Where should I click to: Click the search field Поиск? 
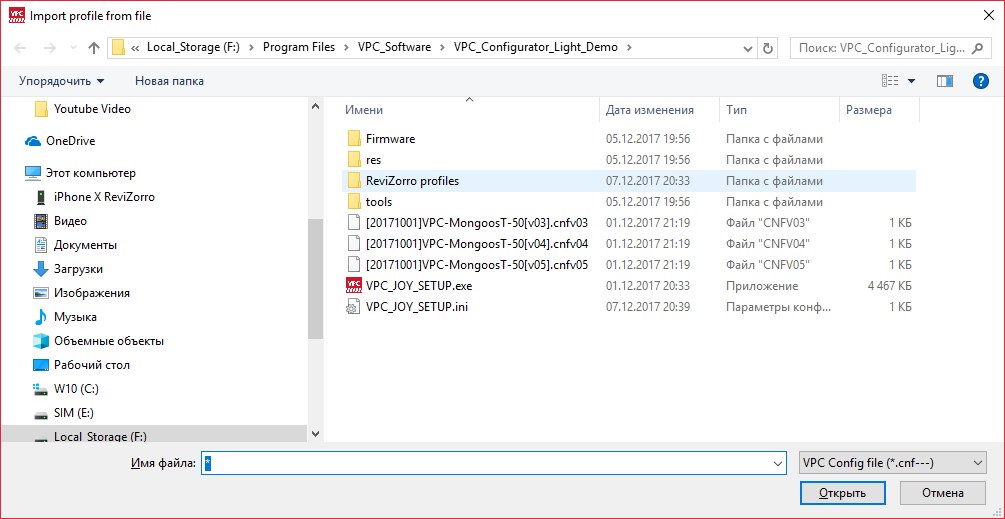coord(890,48)
